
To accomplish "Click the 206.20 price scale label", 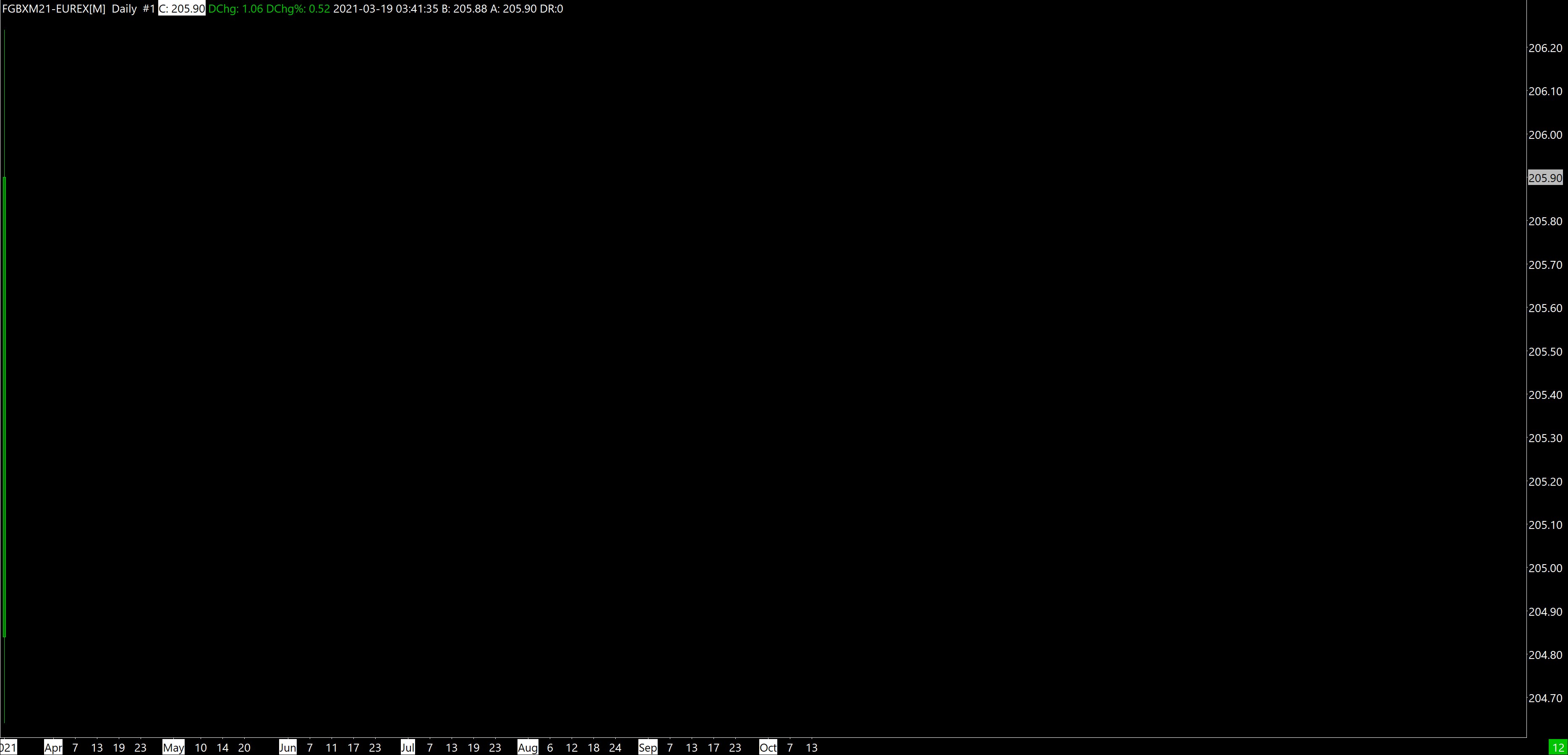I will tap(1545, 49).
